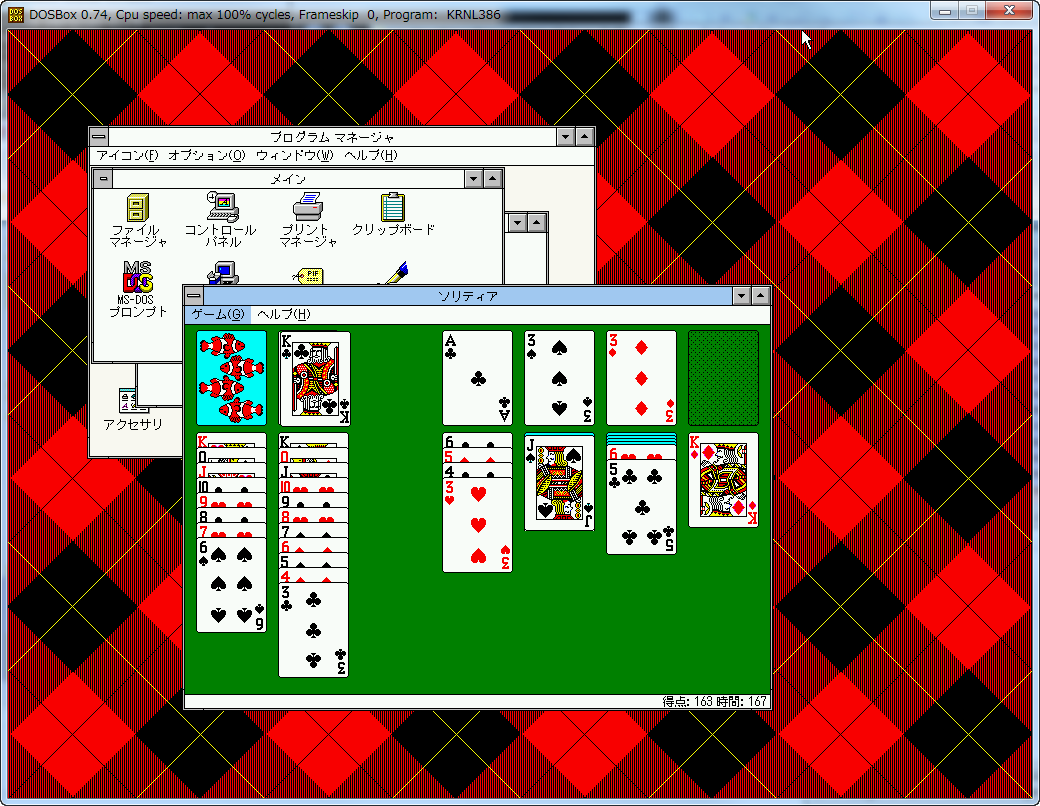Open the ソリティア window control menu box

click(x=194, y=296)
